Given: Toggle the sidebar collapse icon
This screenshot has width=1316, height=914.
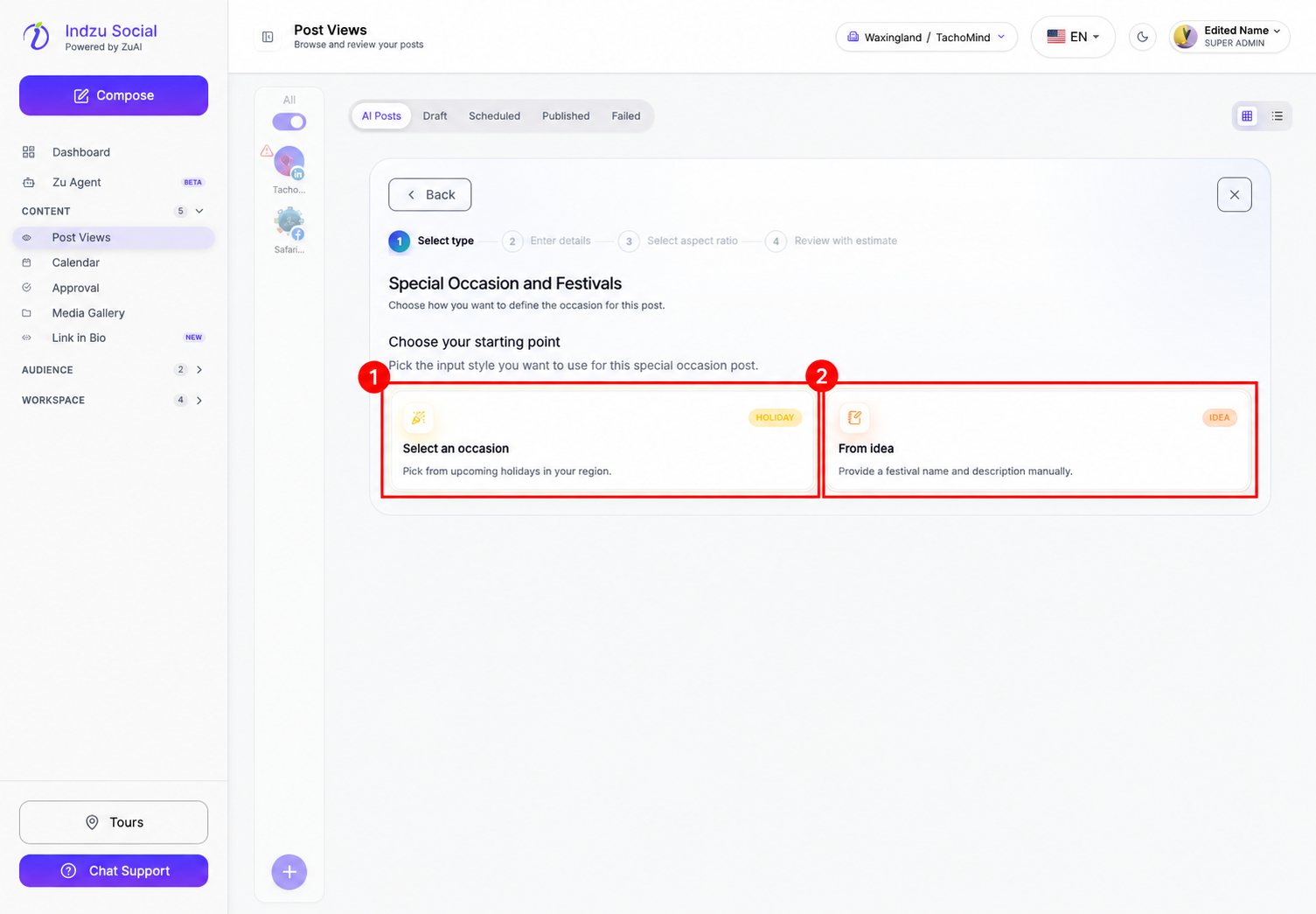Looking at the screenshot, I should 268,37.
